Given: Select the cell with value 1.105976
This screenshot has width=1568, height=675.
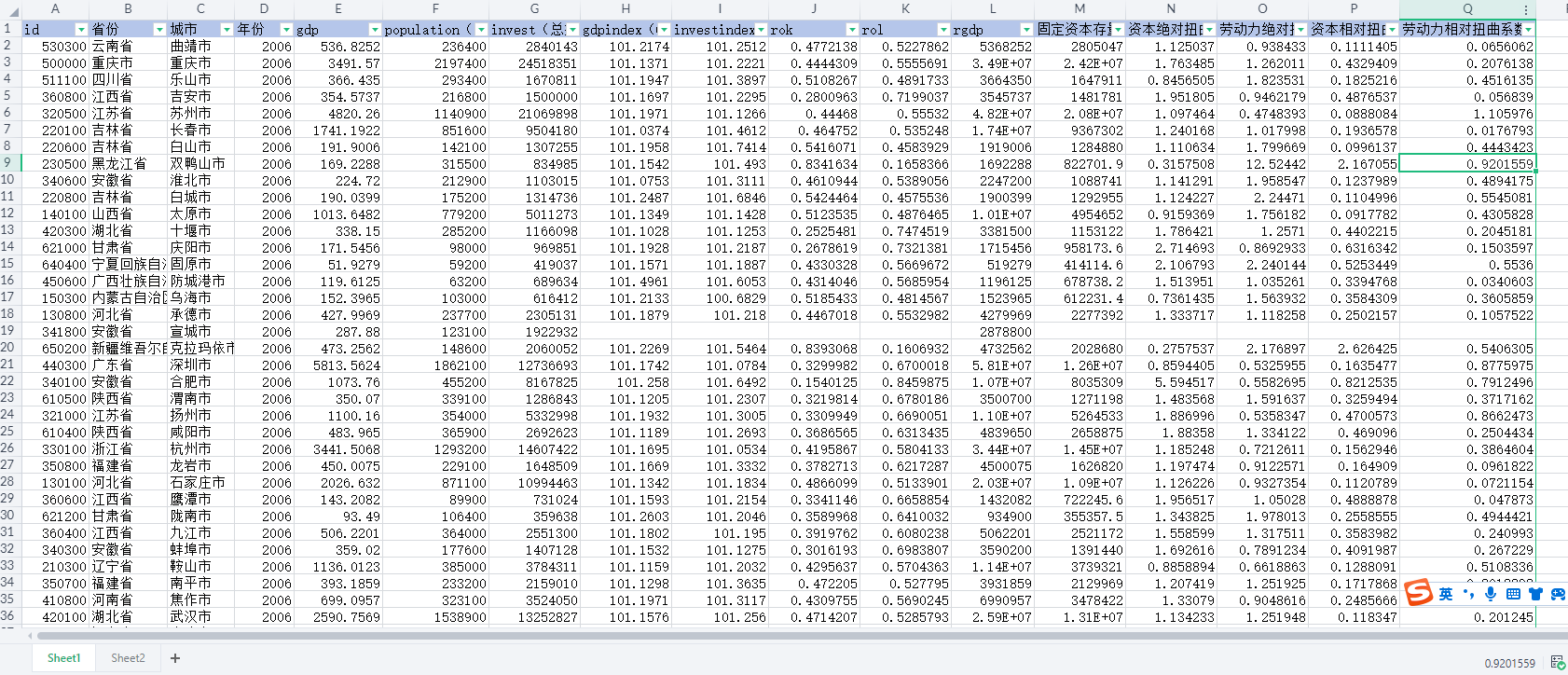Looking at the screenshot, I should click(x=1467, y=113).
